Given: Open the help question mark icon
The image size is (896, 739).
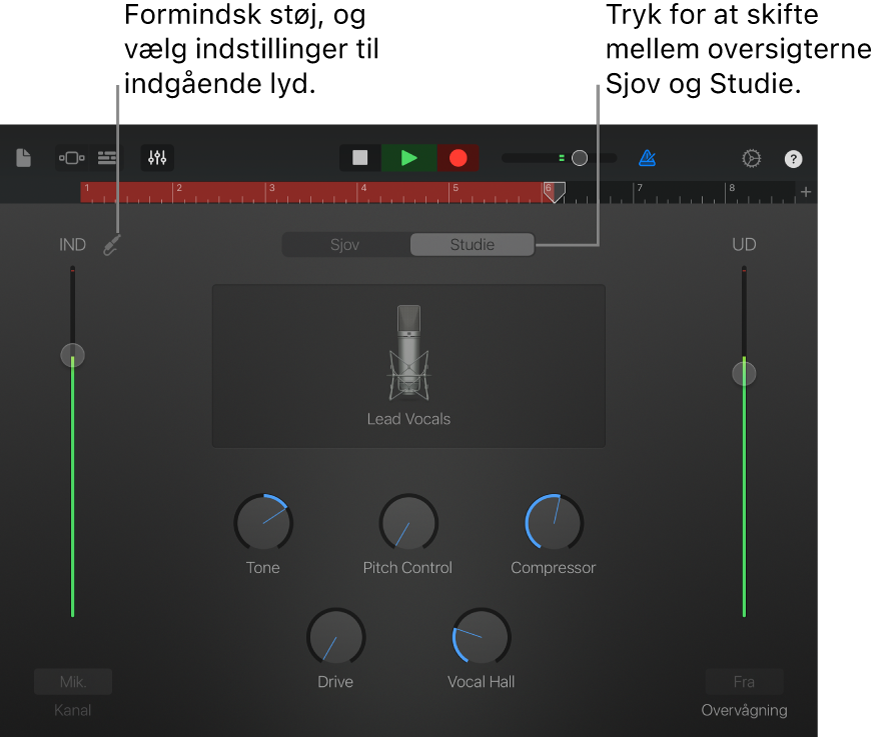Looking at the screenshot, I should (x=793, y=159).
